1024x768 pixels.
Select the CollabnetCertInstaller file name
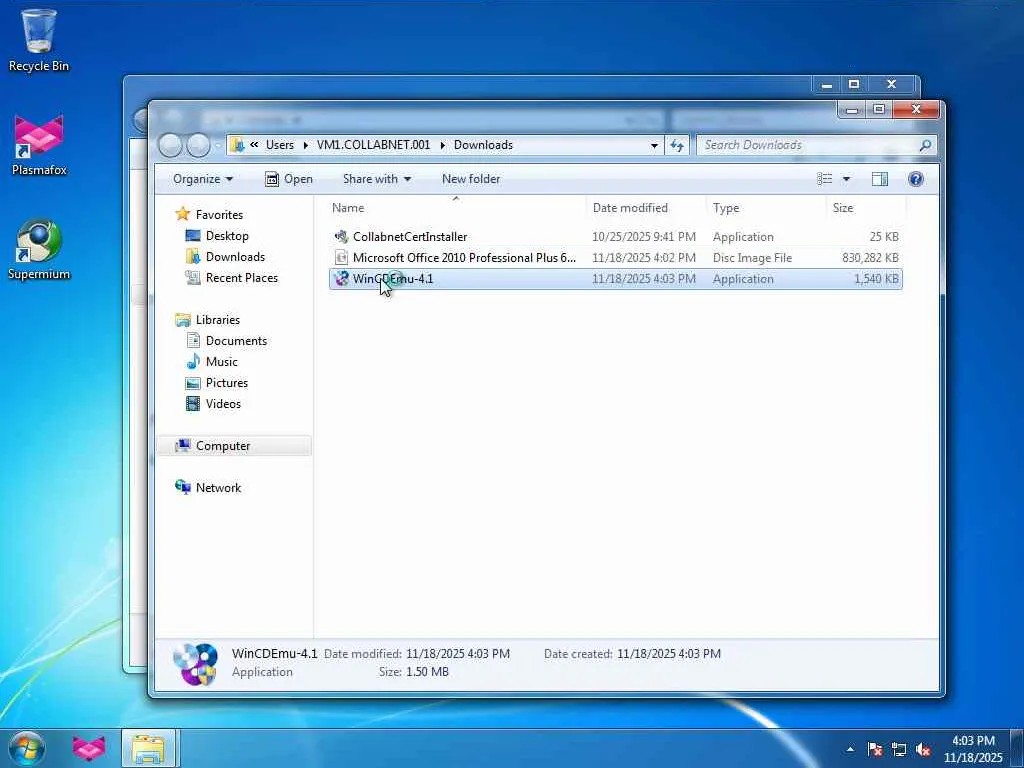[x=410, y=236]
